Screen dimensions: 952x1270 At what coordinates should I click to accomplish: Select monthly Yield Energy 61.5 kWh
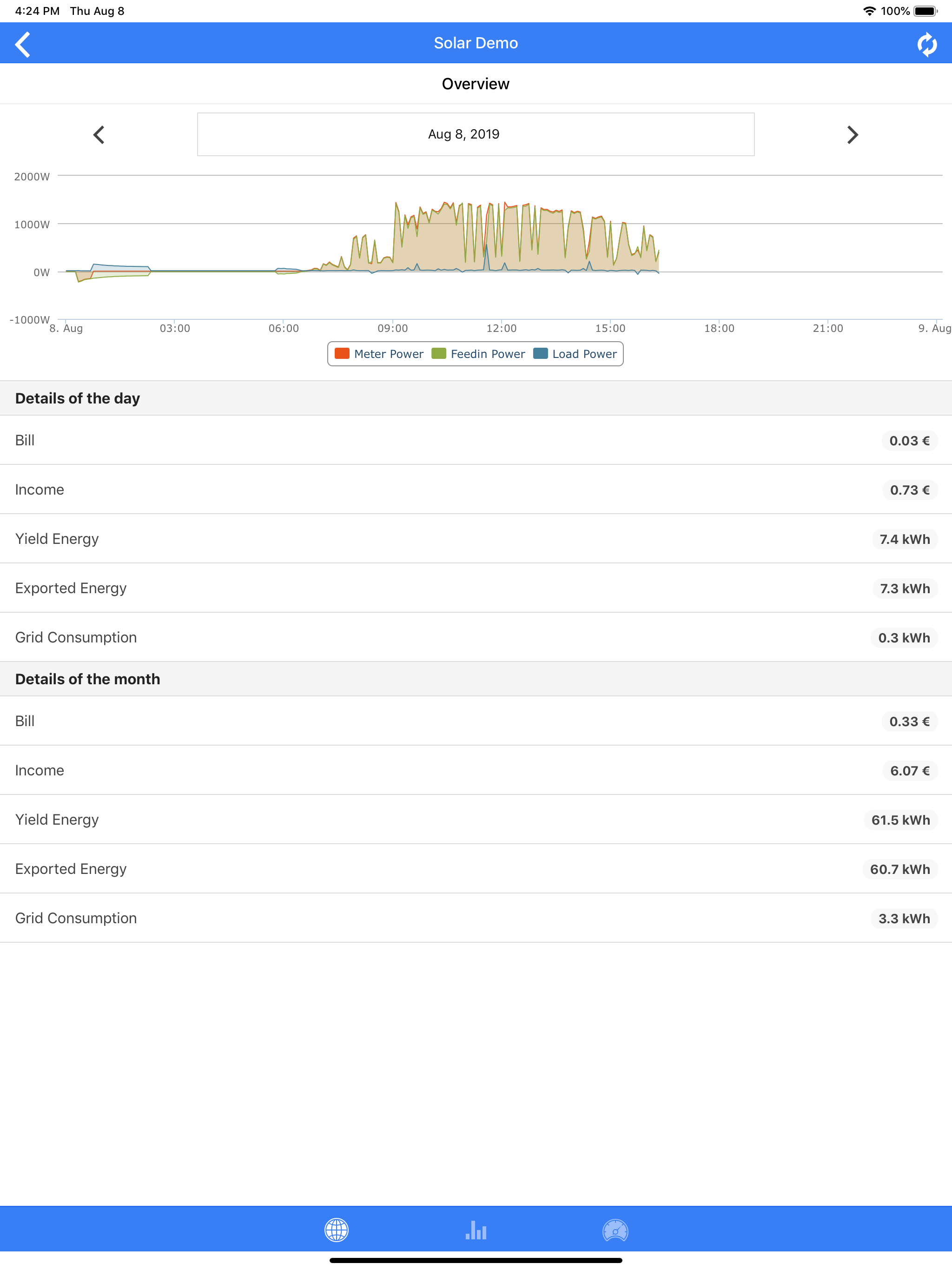click(x=900, y=820)
